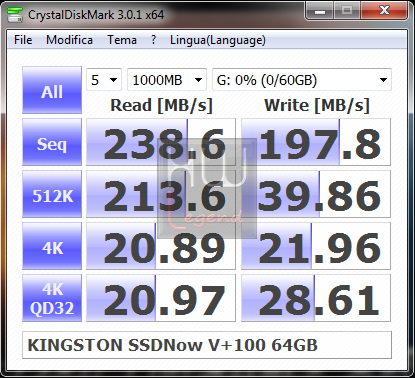Screen dimensions: 415x378
Task: Launch the 4K QD32 test
Action: [x=52, y=298]
